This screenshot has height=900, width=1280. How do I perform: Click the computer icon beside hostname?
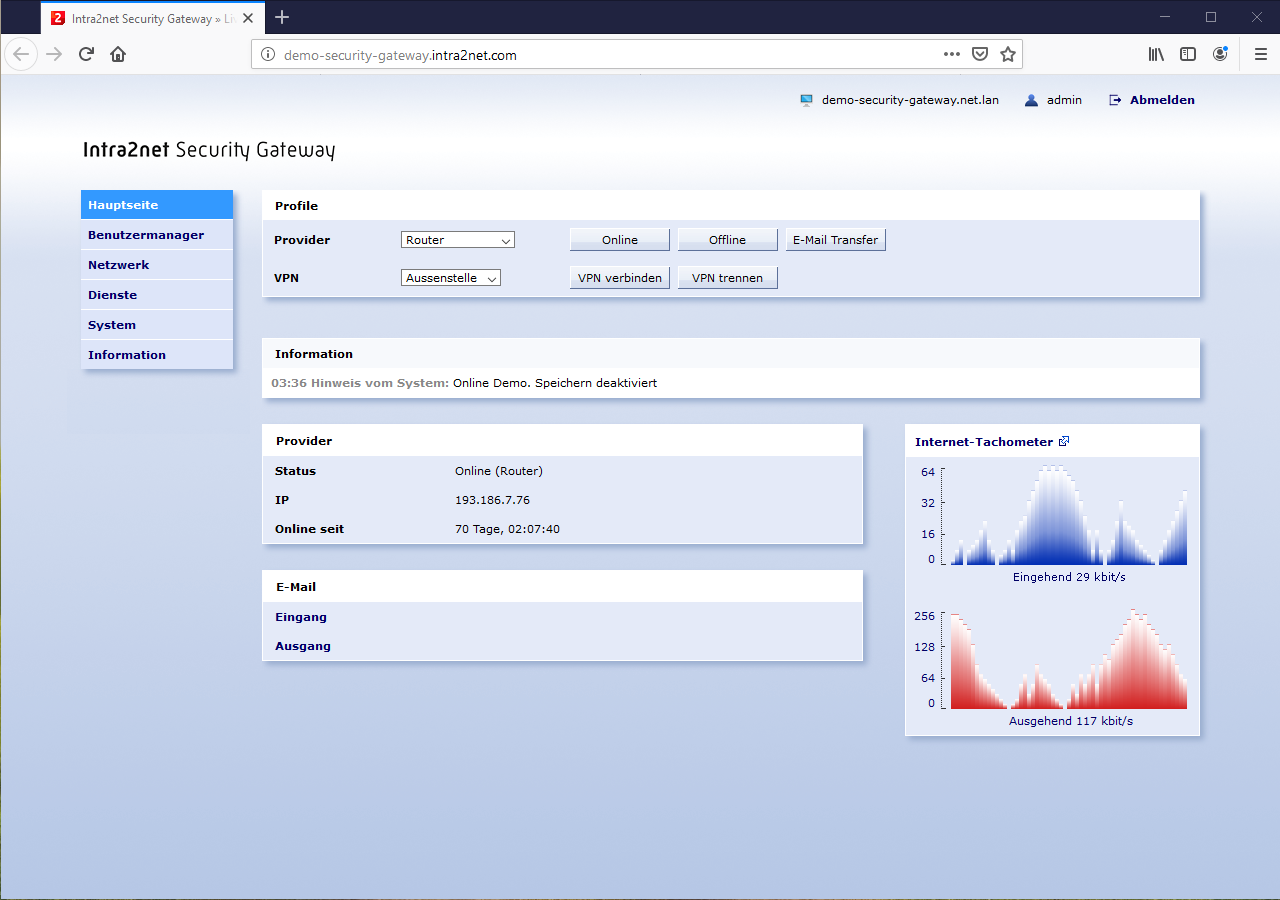click(x=806, y=100)
